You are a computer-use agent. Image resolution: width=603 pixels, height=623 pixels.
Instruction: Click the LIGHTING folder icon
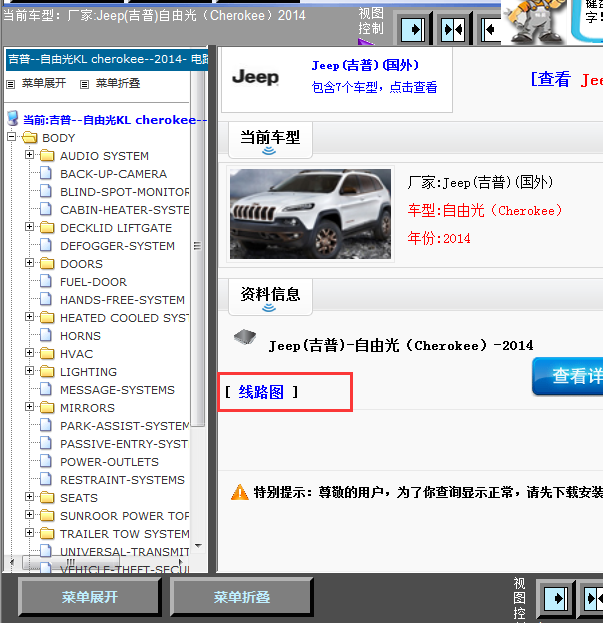tap(47, 371)
